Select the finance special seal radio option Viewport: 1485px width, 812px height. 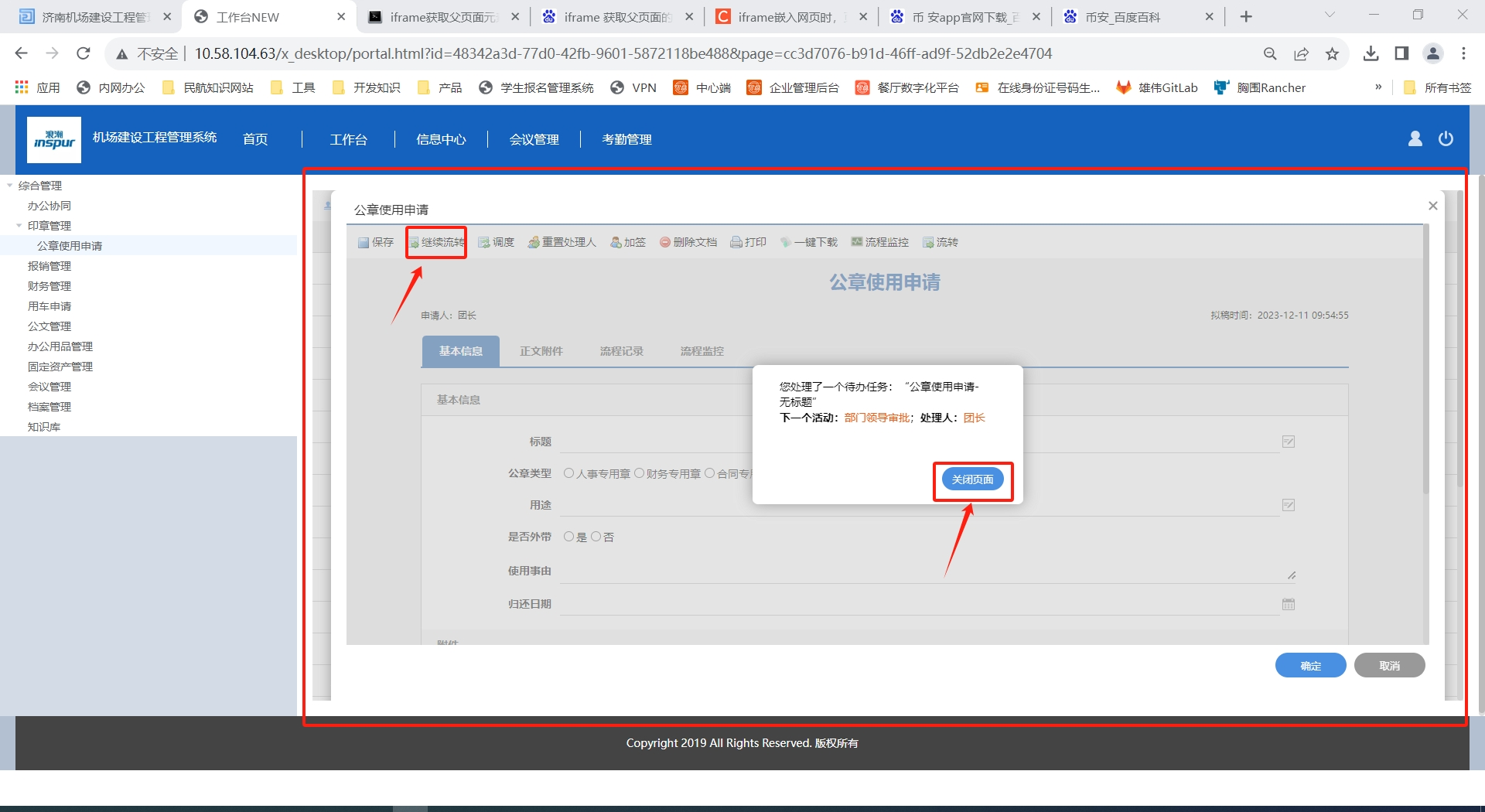tap(640, 473)
